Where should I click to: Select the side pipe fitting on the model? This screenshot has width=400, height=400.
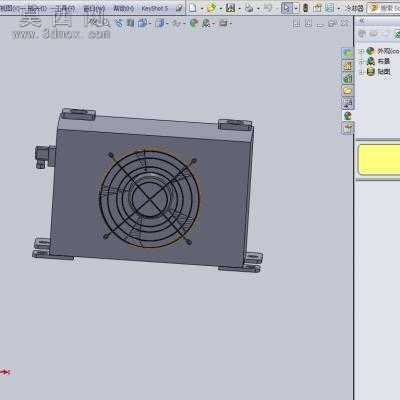[45, 156]
